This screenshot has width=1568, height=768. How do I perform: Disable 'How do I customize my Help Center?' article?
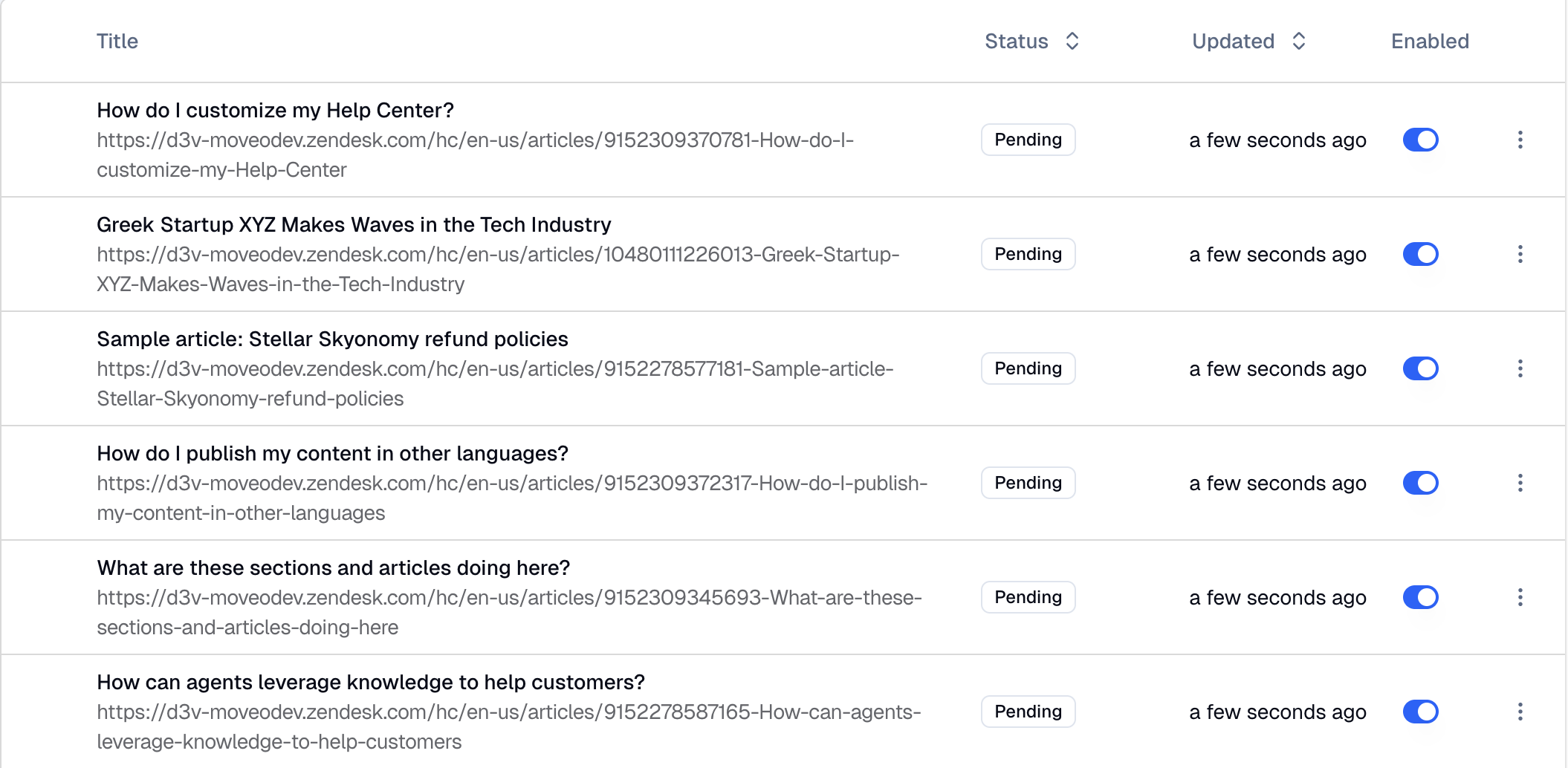pyautogui.click(x=1421, y=140)
